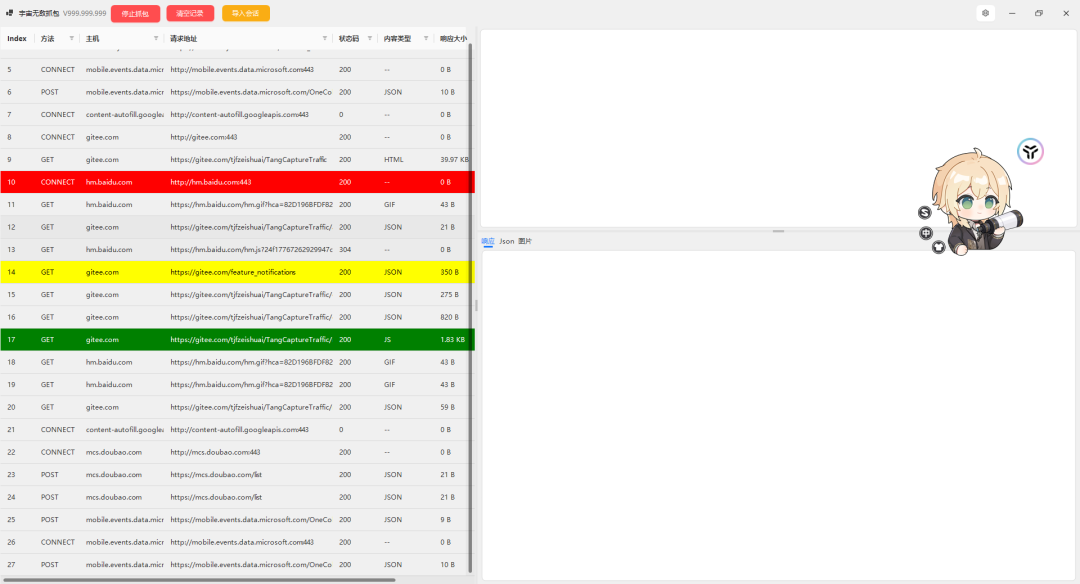Open the filter funnel on the 主机 column
The height and width of the screenshot is (584, 1080).
(x=157, y=38)
